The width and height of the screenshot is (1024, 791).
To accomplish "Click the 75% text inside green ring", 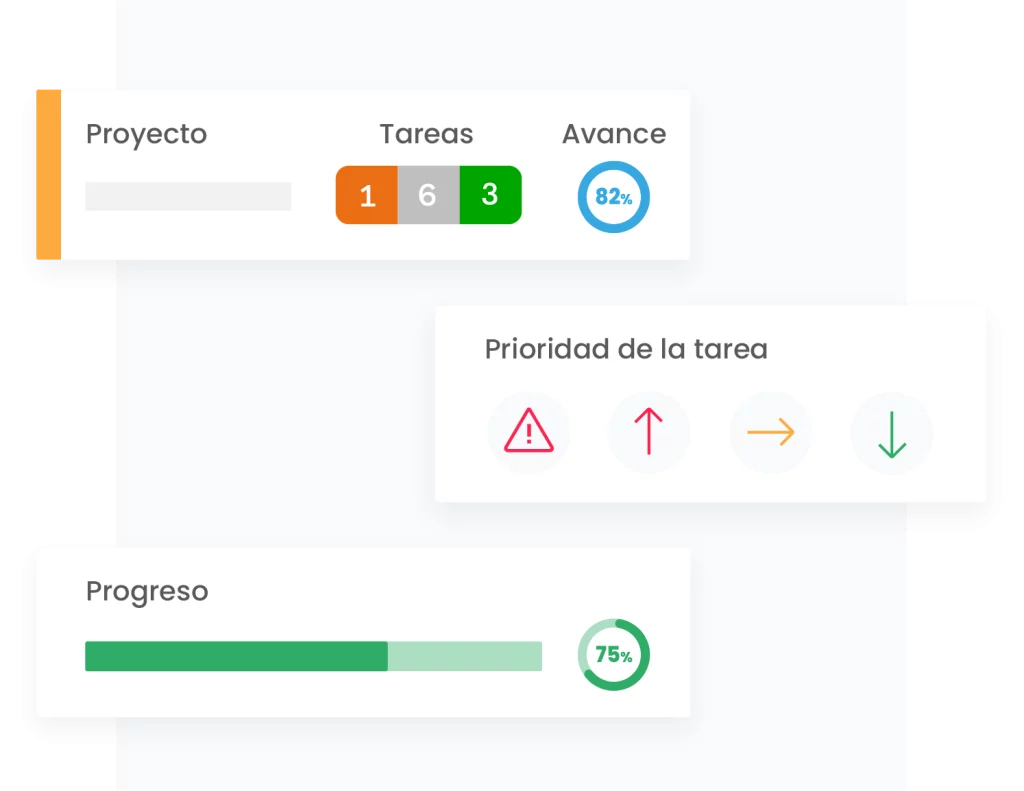I will pyautogui.click(x=613, y=654).
